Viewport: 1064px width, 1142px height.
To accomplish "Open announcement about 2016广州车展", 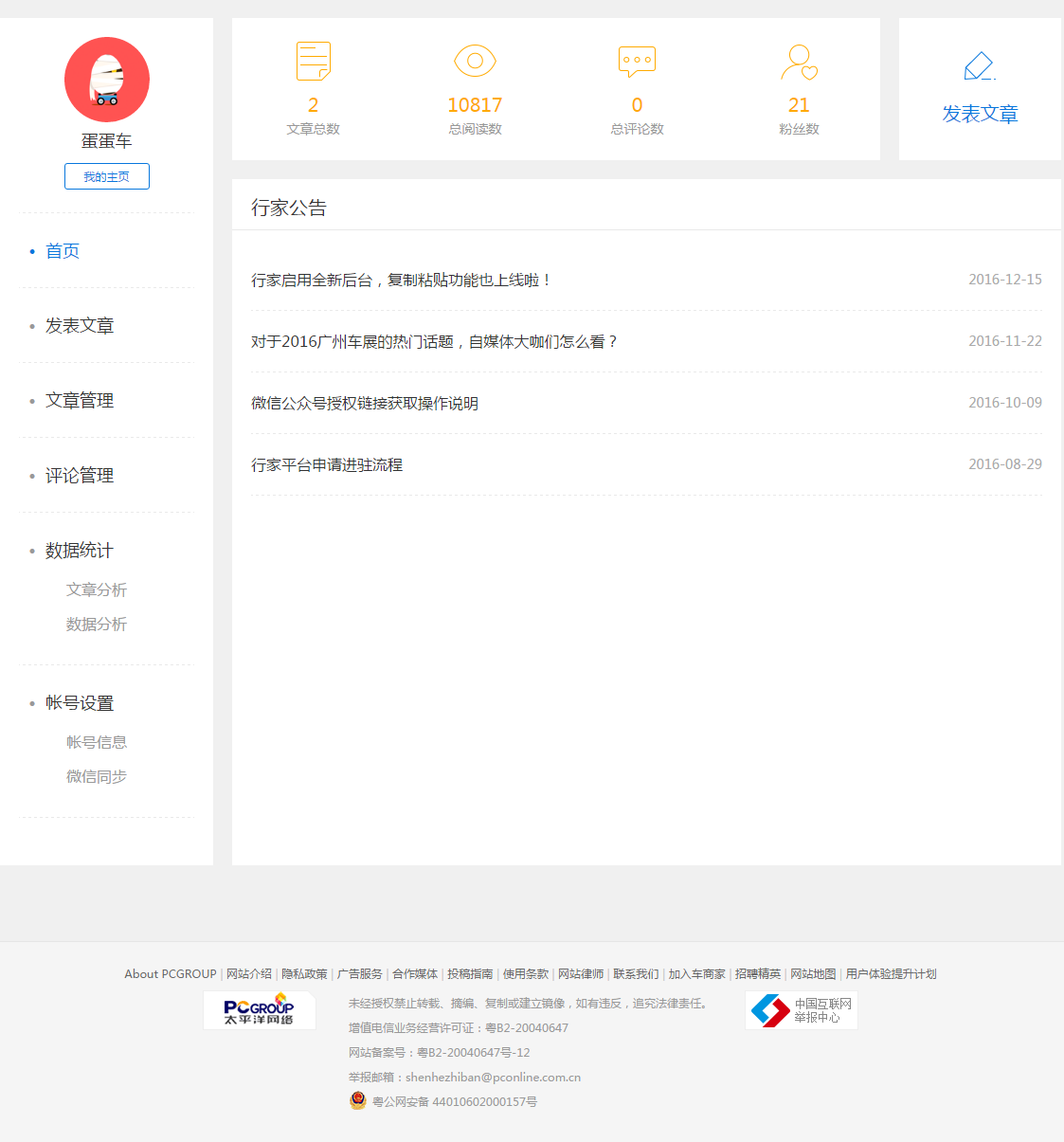I will pos(434,342).
